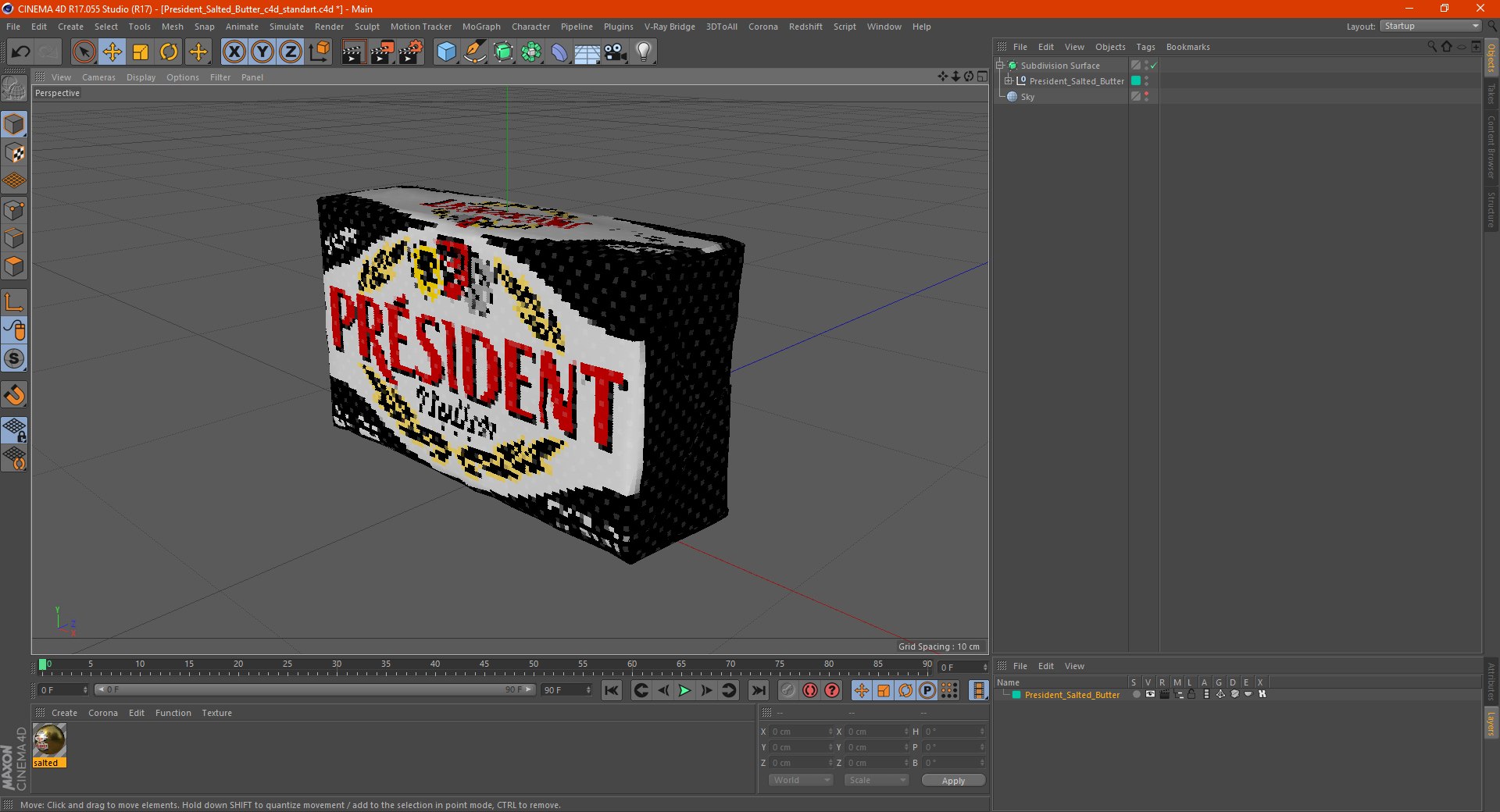1500x812 pixels.
Task: Open the Content Browser side tab
Action: click(x=1491, y=147)
